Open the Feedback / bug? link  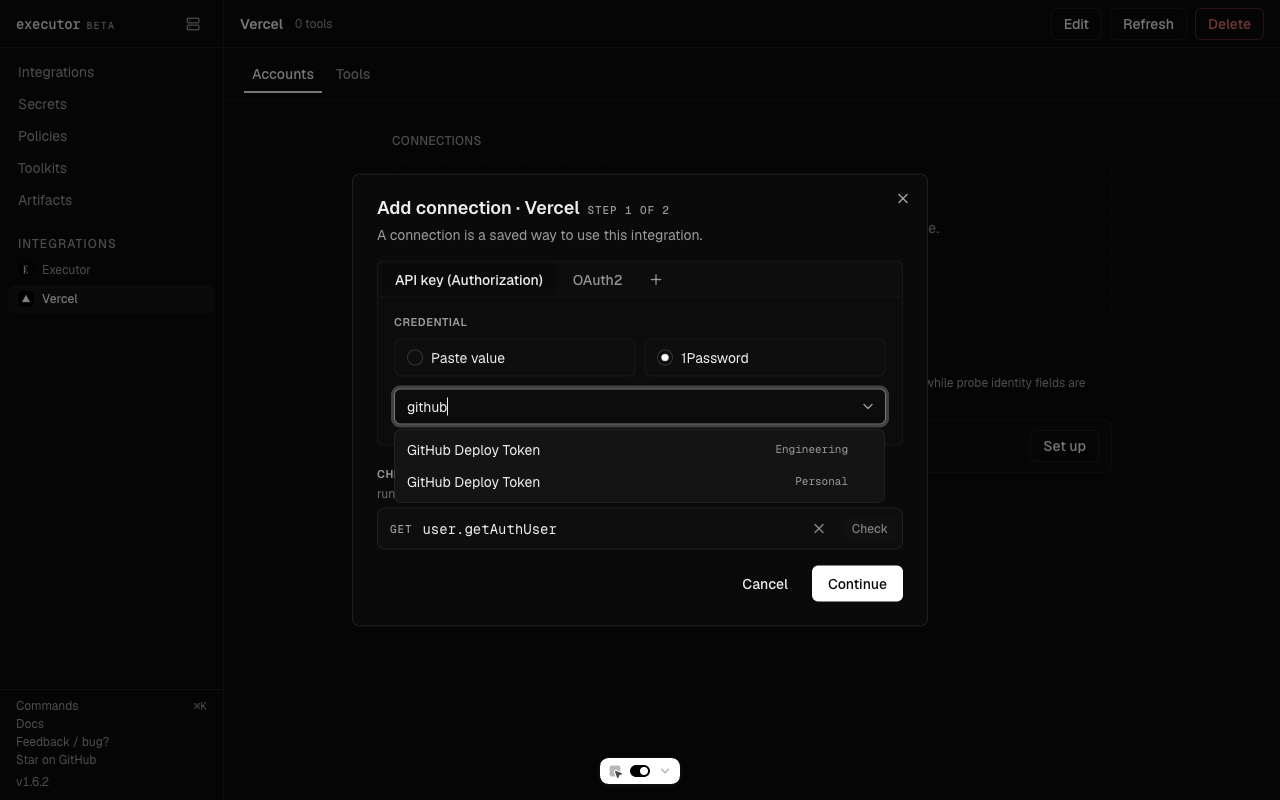(x=62, y=742)
